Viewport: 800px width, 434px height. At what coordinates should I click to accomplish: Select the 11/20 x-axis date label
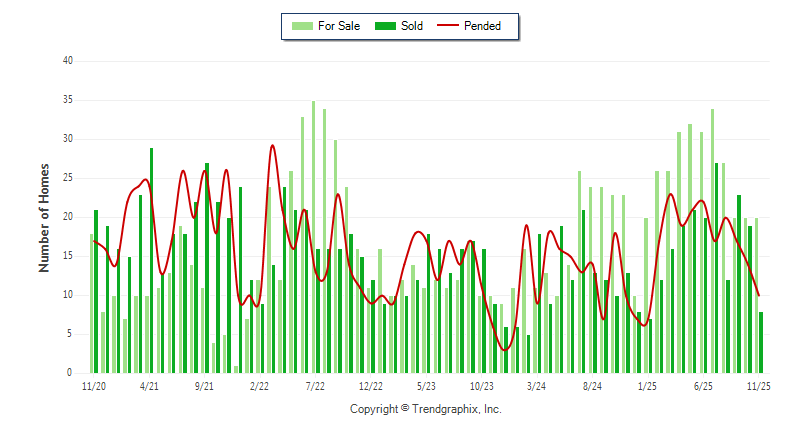(92, 385)
